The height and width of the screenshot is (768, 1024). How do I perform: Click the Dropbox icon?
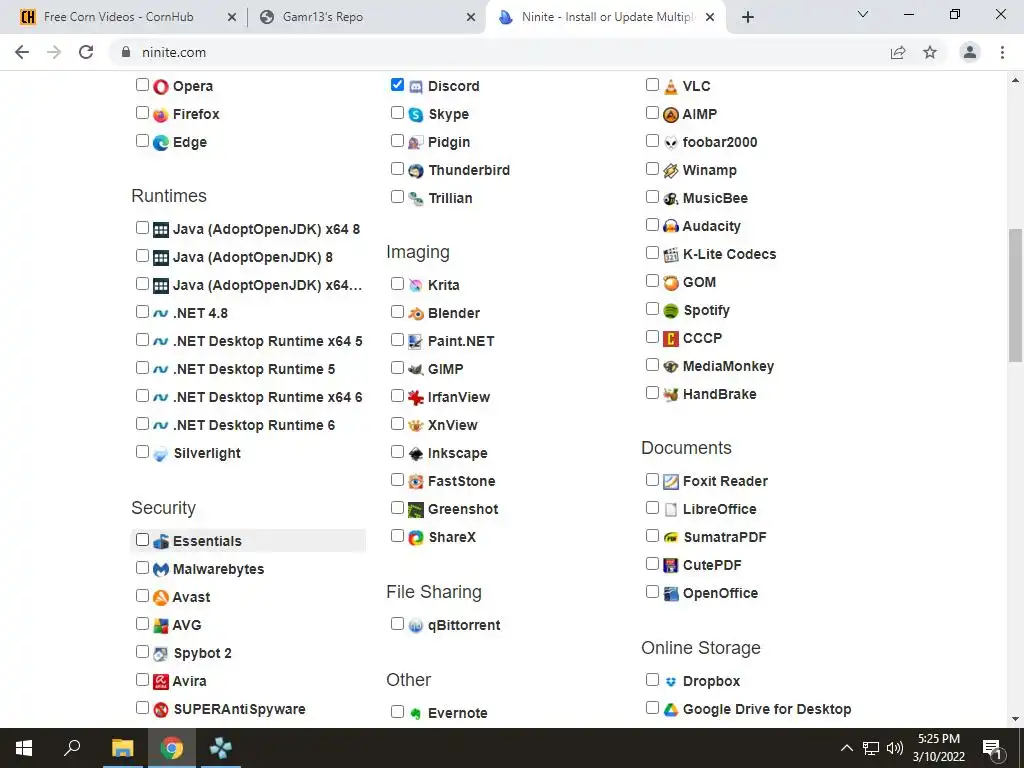[x=671, y=681]
